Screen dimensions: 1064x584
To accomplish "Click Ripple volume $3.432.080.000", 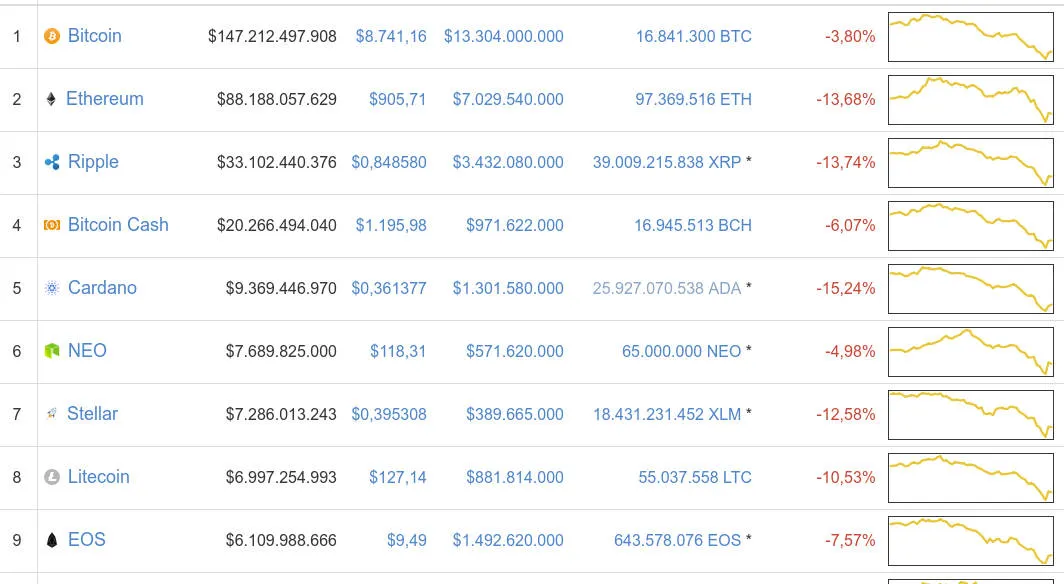I will tap(508, 163).
